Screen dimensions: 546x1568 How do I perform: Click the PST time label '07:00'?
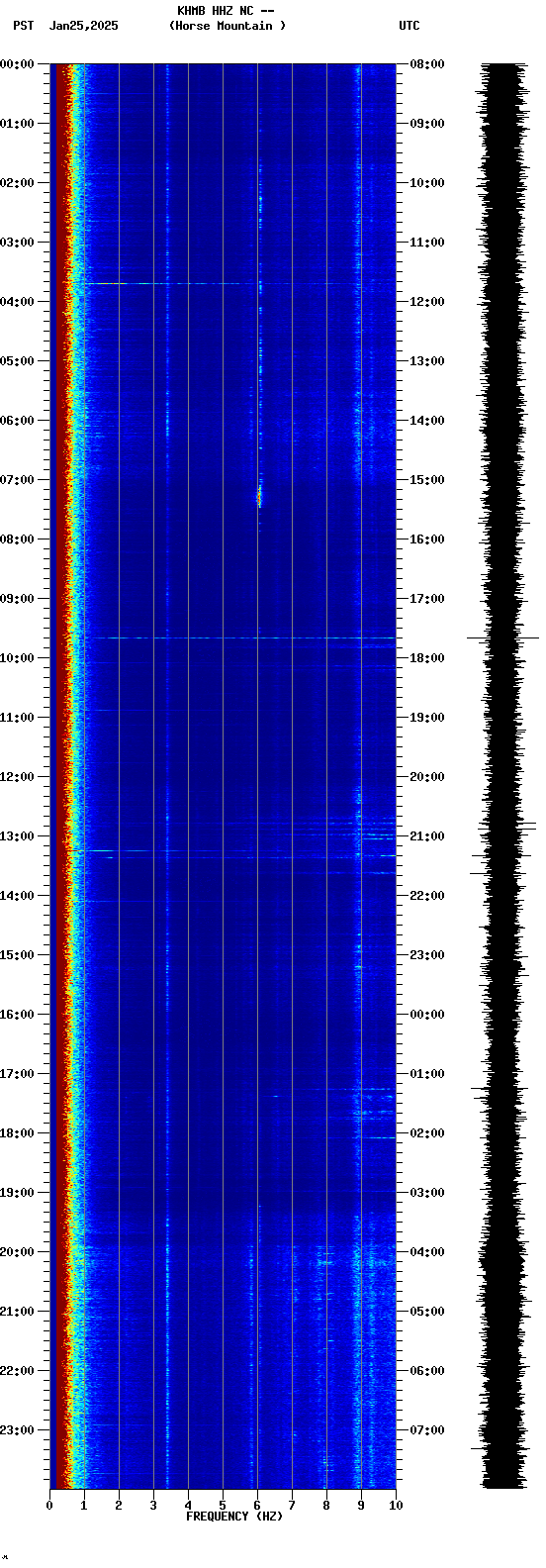coord(17,480)
